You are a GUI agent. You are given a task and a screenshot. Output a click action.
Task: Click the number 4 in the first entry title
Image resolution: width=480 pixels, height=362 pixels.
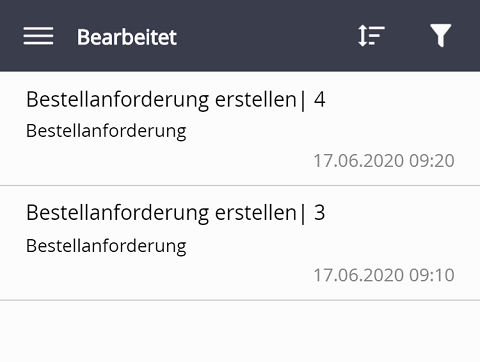319,99
